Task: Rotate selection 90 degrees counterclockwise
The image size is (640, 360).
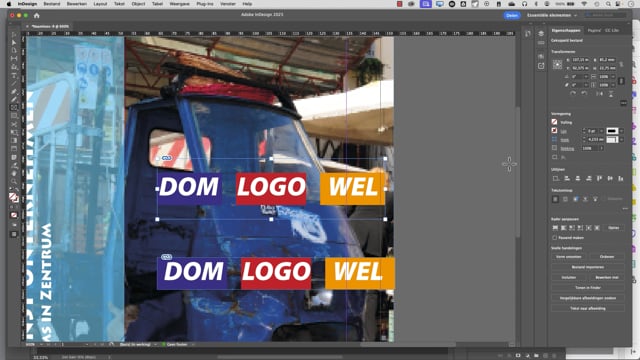Action: (x=584, y=93)
